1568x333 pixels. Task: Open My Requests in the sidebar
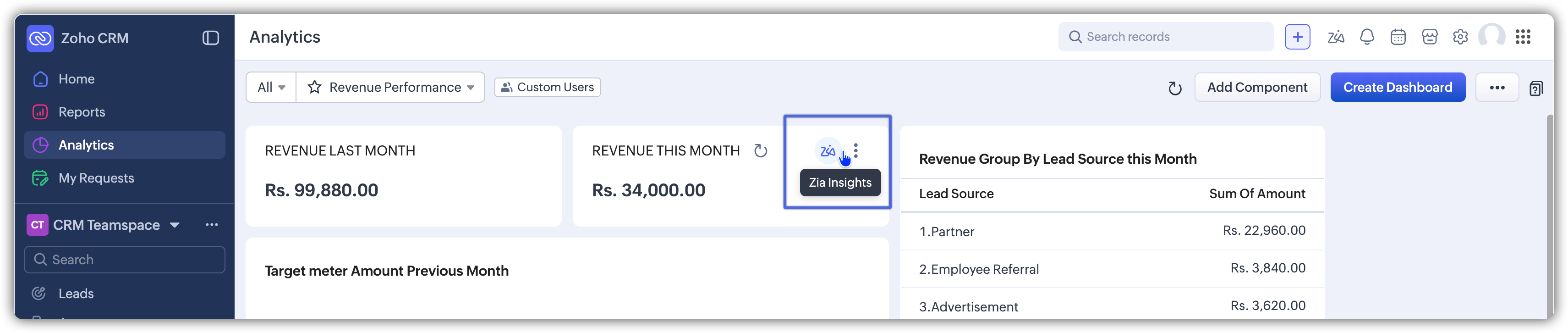[96, 178]
